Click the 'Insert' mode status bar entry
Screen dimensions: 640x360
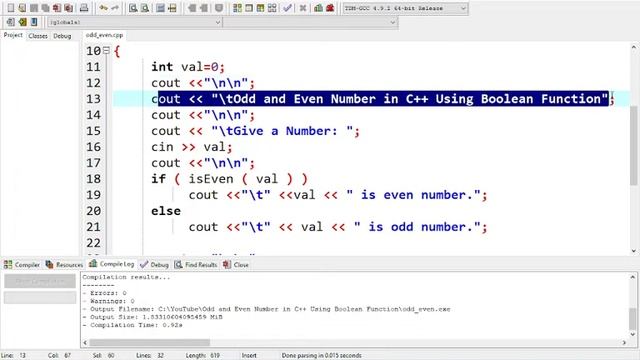[249, 356]
